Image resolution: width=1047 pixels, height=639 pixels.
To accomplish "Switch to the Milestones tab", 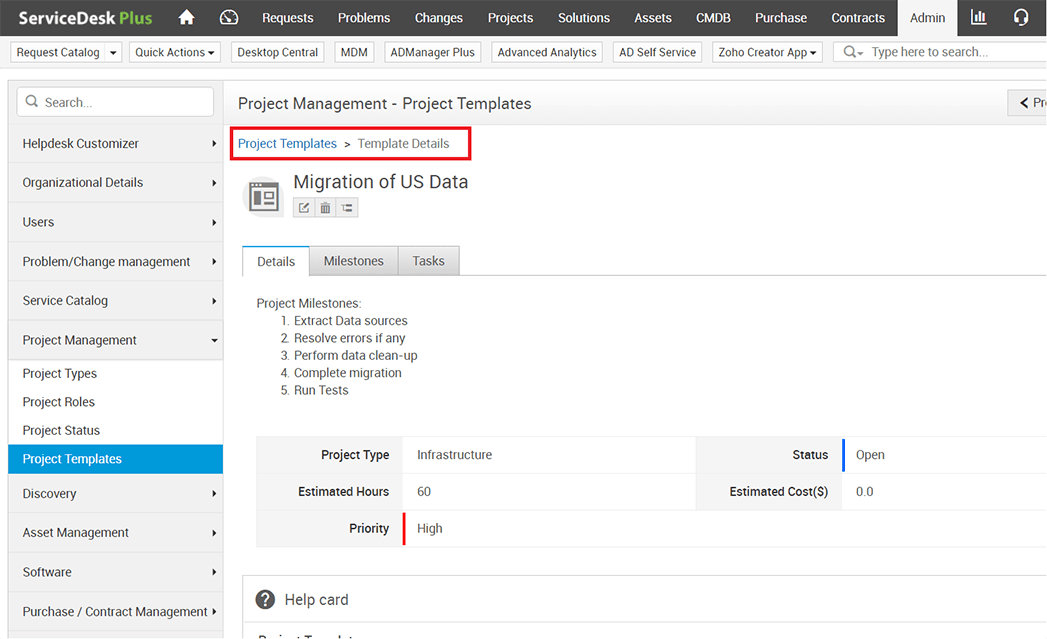I will (x=353, y=260).
